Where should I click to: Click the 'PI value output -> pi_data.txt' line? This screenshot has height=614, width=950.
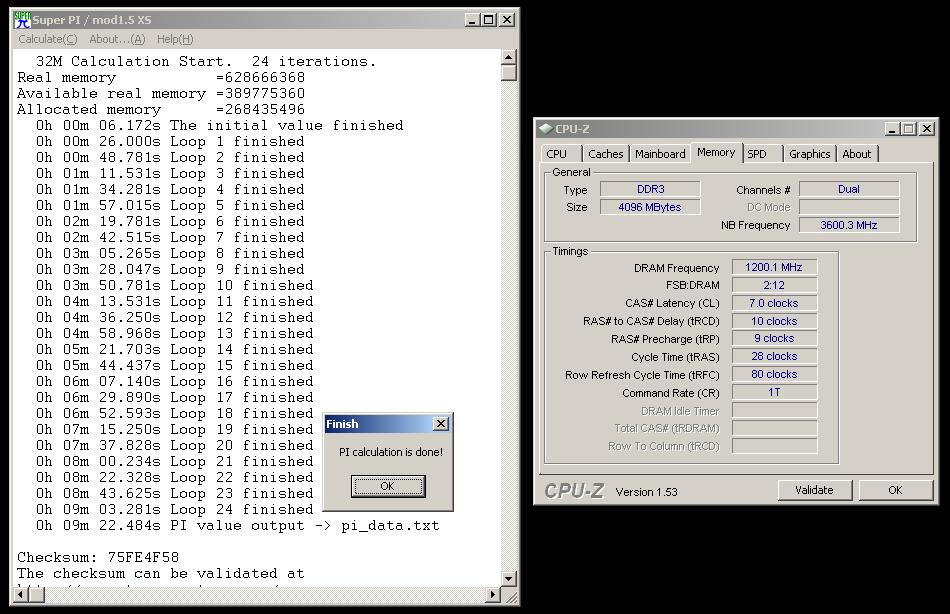[238, 526]
